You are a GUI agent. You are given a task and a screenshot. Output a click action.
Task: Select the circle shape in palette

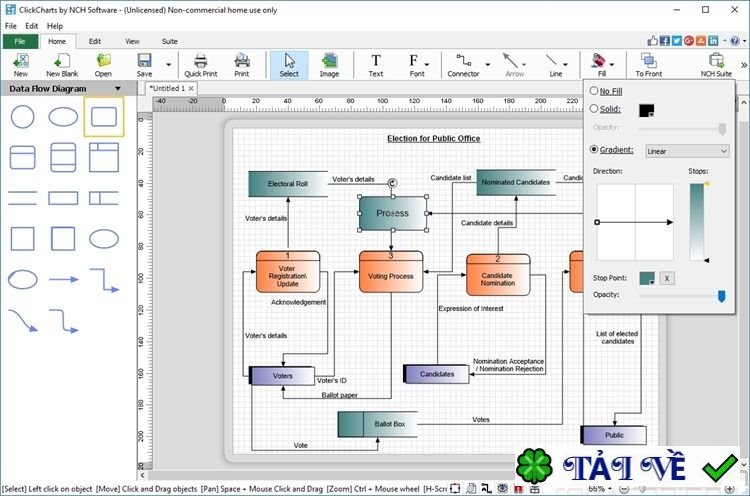[x=22, y=117]
